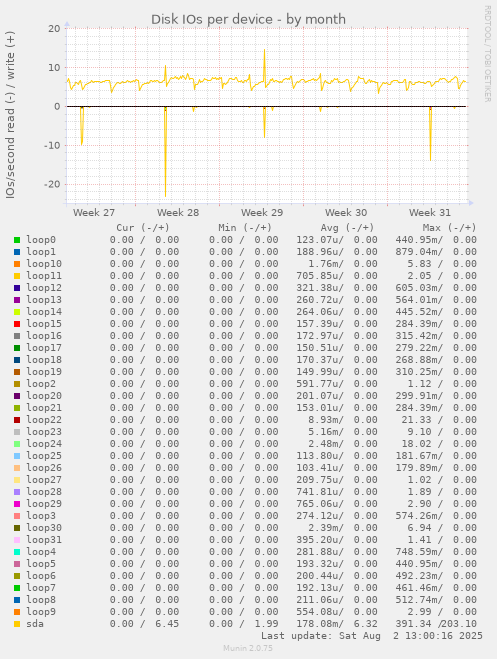Click the 'Max (-/+)' column header
The width and height of the screenshot is (497, 659).
pos(450,228)
